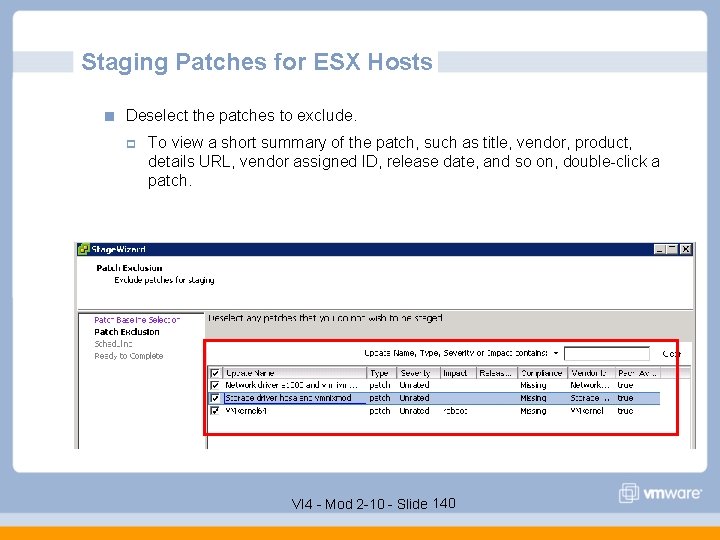This screenshot has height=540, width=720.
Task: Select the Scheduling wizard step
Action: pyautogui.click(x=113, y=343)
